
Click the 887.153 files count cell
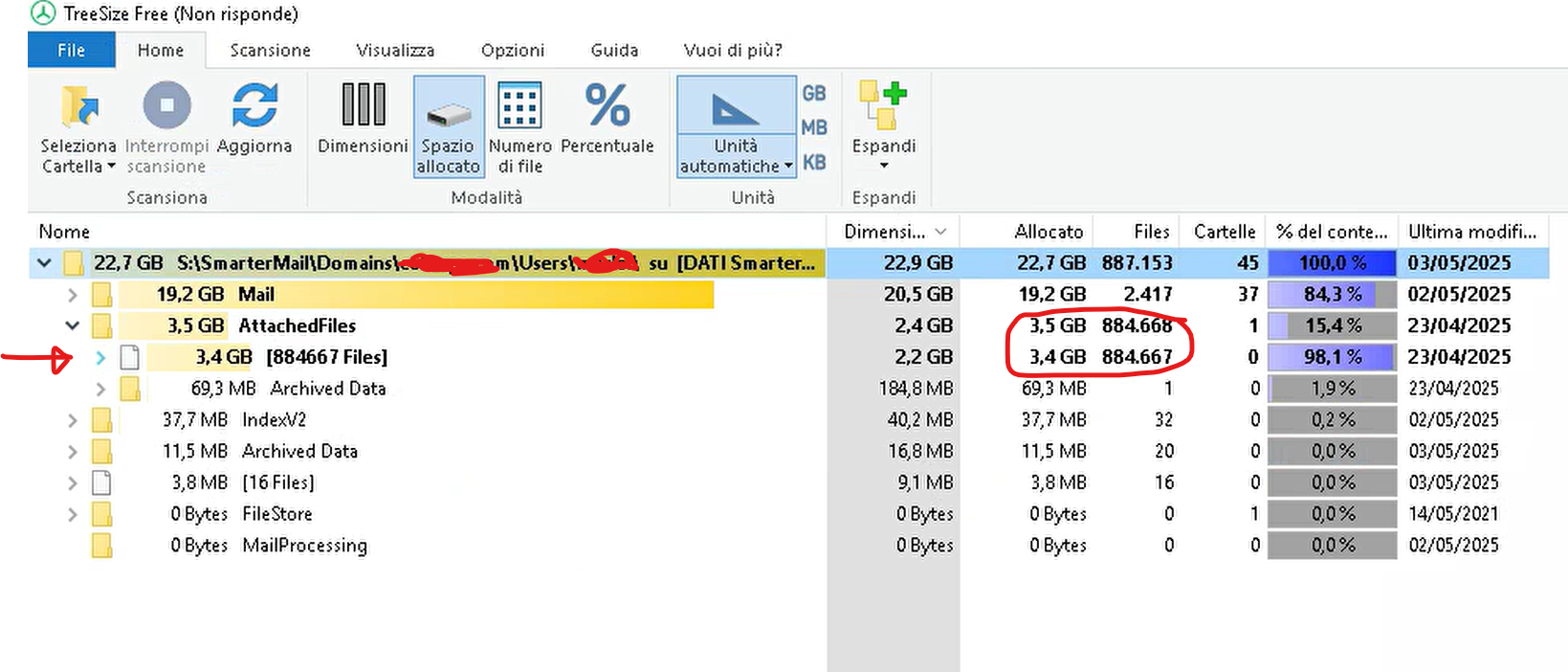[x=1137, y=262]
